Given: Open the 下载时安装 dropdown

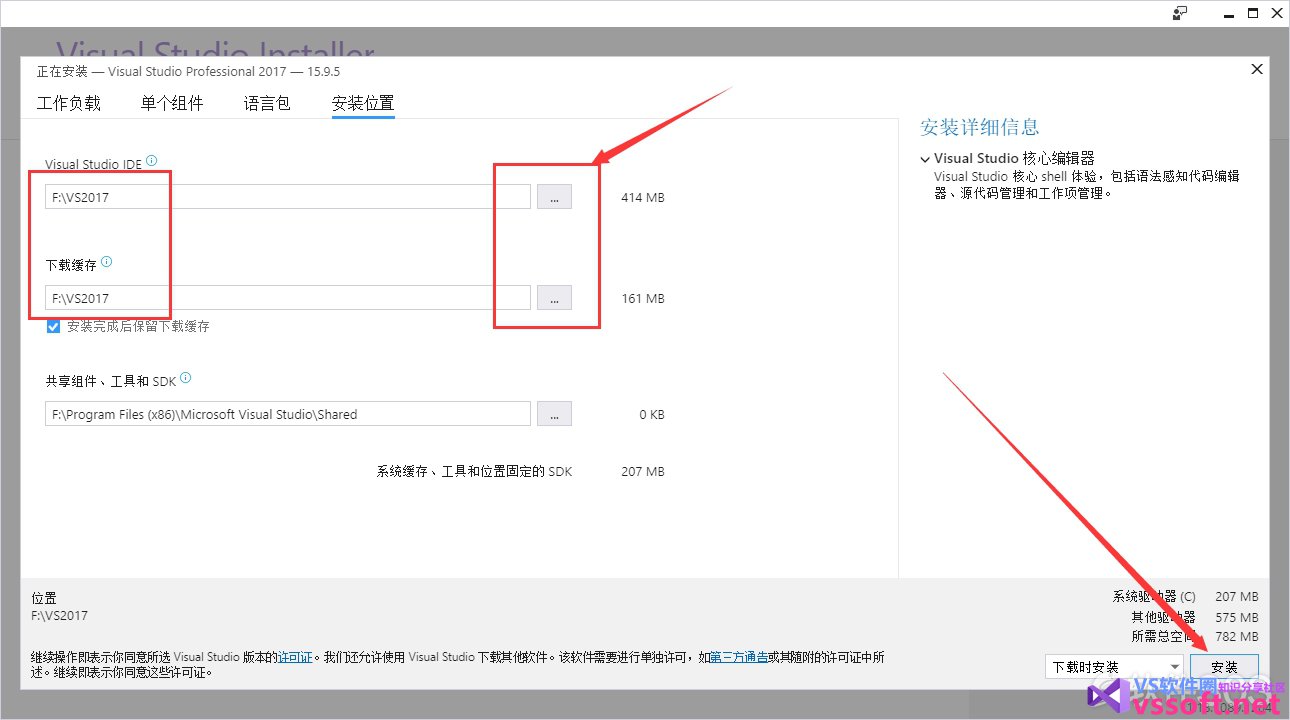Looking at the screenshot, I should [x=1114, y=666].
